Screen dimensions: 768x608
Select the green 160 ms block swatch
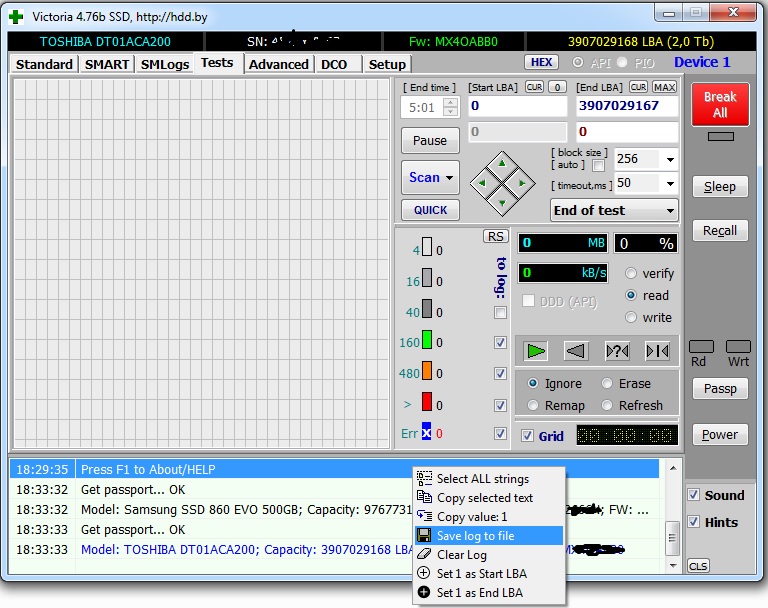427,340
